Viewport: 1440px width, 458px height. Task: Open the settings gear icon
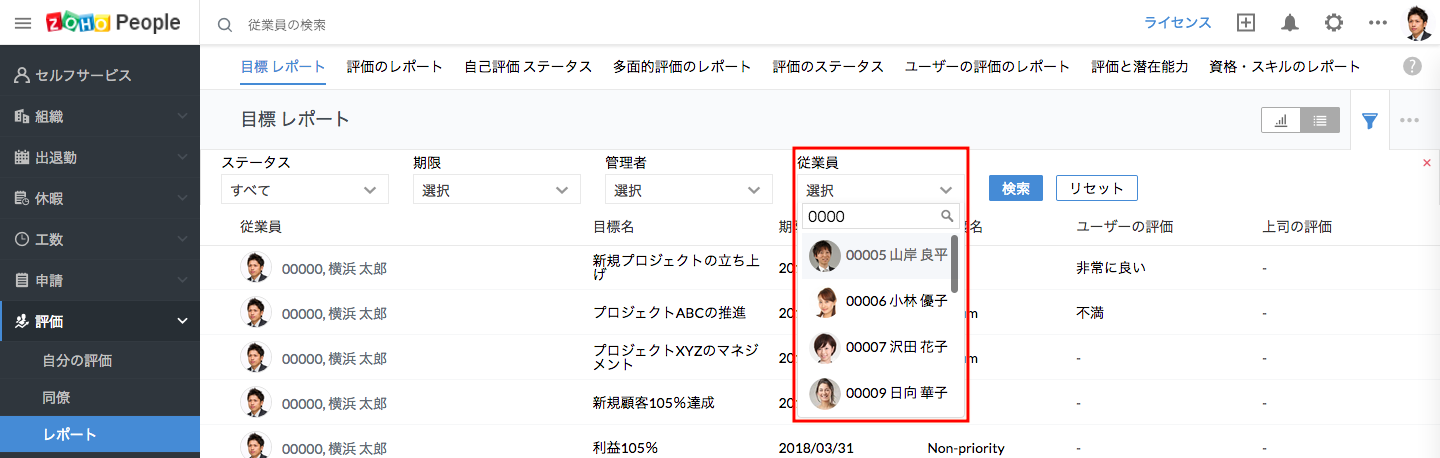[1334, 23]
